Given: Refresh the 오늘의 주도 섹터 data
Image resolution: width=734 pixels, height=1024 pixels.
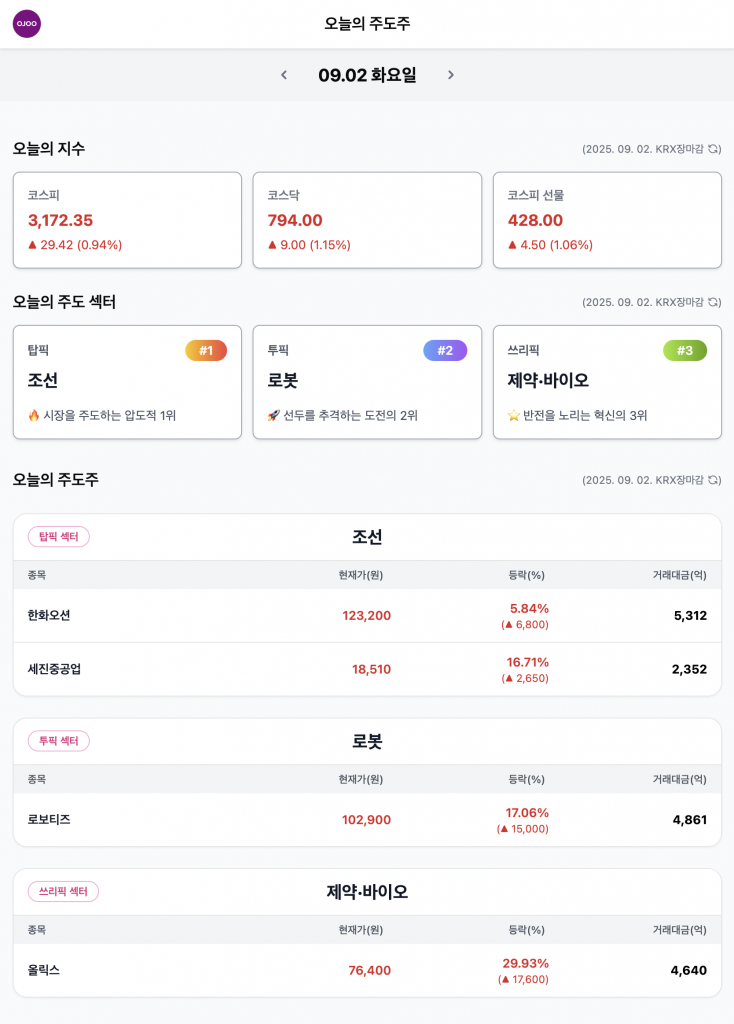Looking at the screenshot, I should [x=714, y=302].
